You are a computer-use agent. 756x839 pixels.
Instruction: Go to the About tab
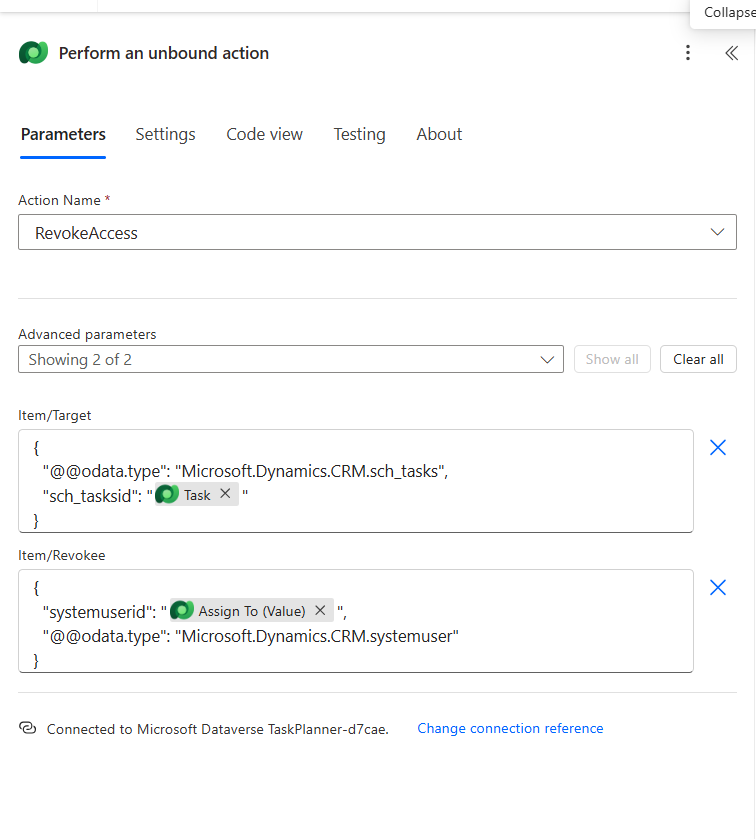coord(439,134)
